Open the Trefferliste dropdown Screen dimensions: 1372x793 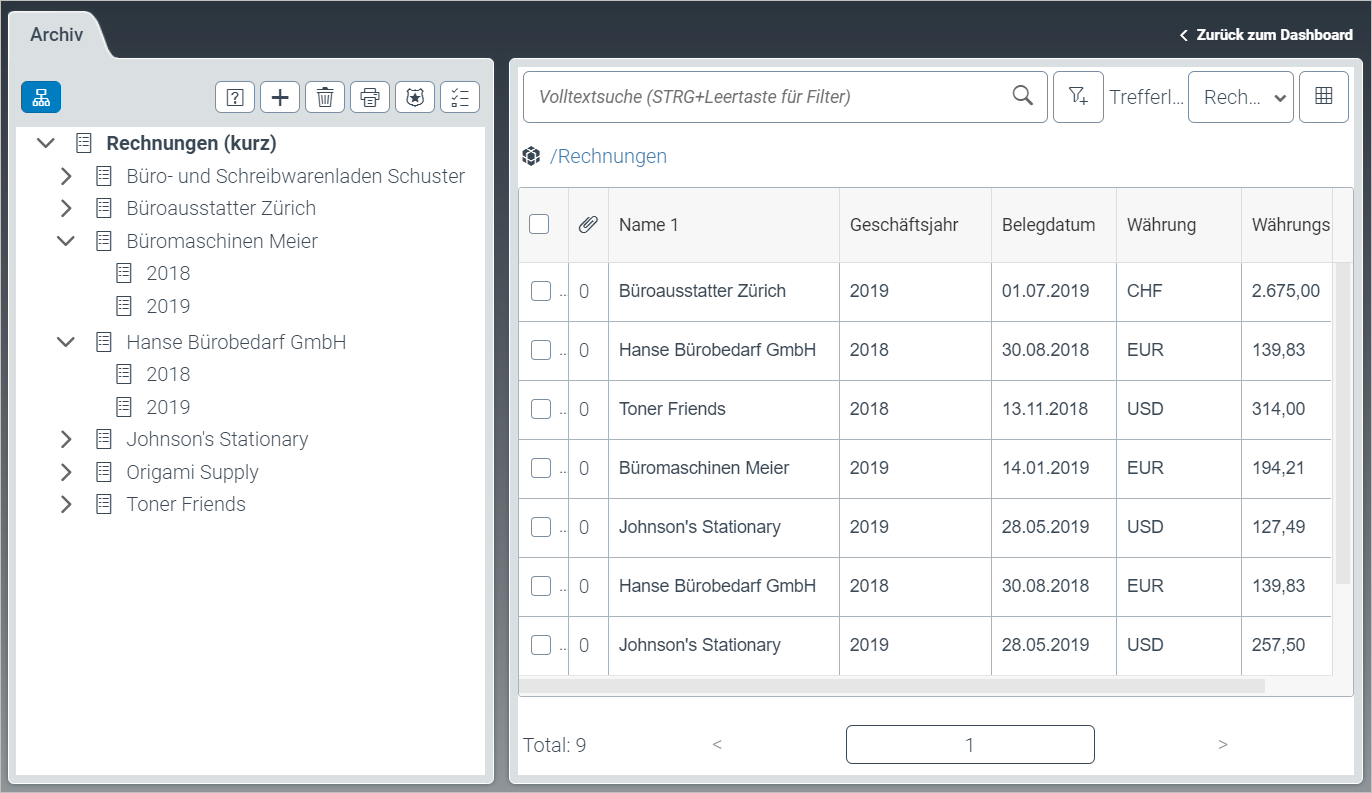1240,97
